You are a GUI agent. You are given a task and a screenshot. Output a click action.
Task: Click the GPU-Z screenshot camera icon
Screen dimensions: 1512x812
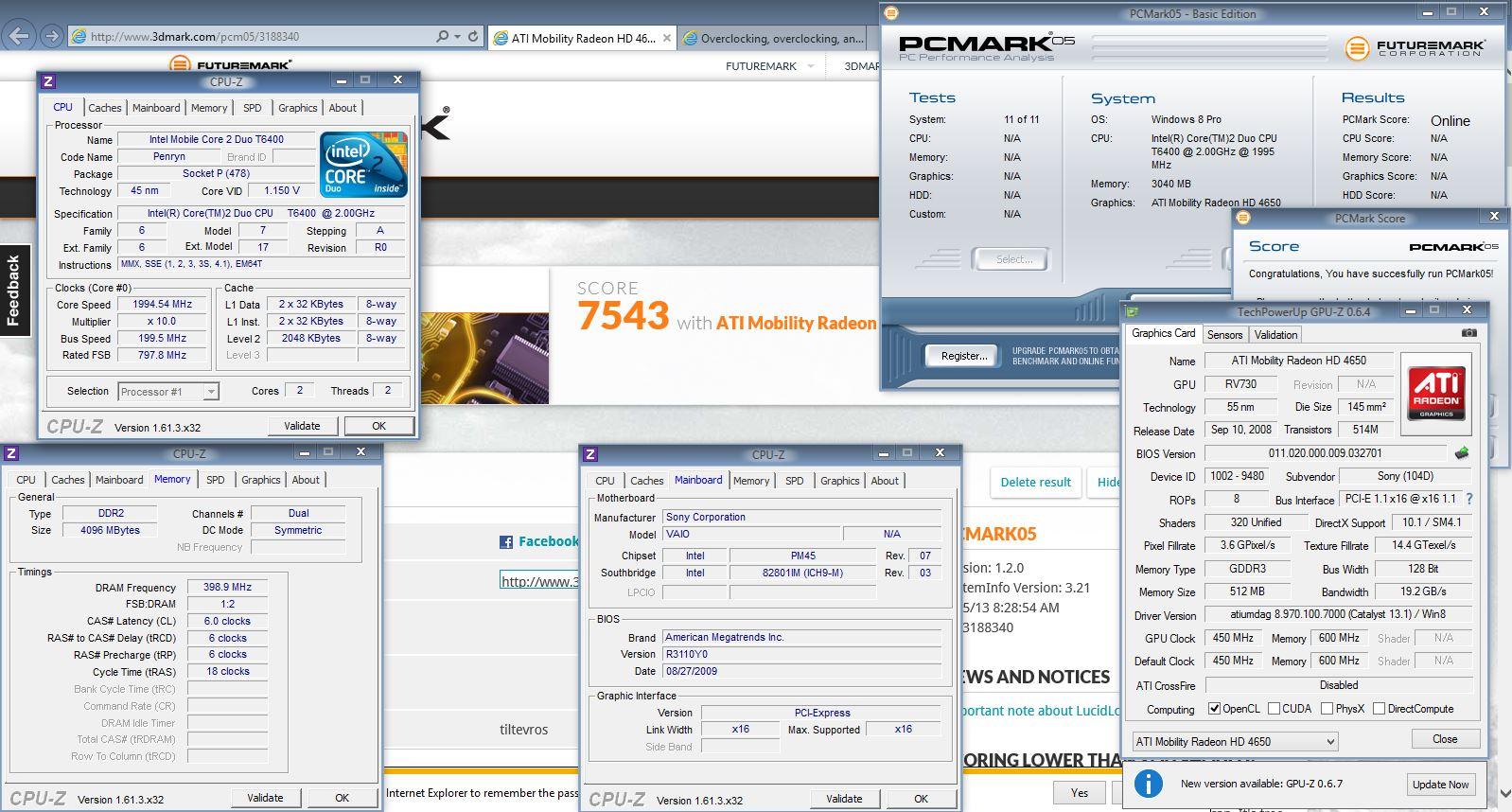coord(1468,333)
